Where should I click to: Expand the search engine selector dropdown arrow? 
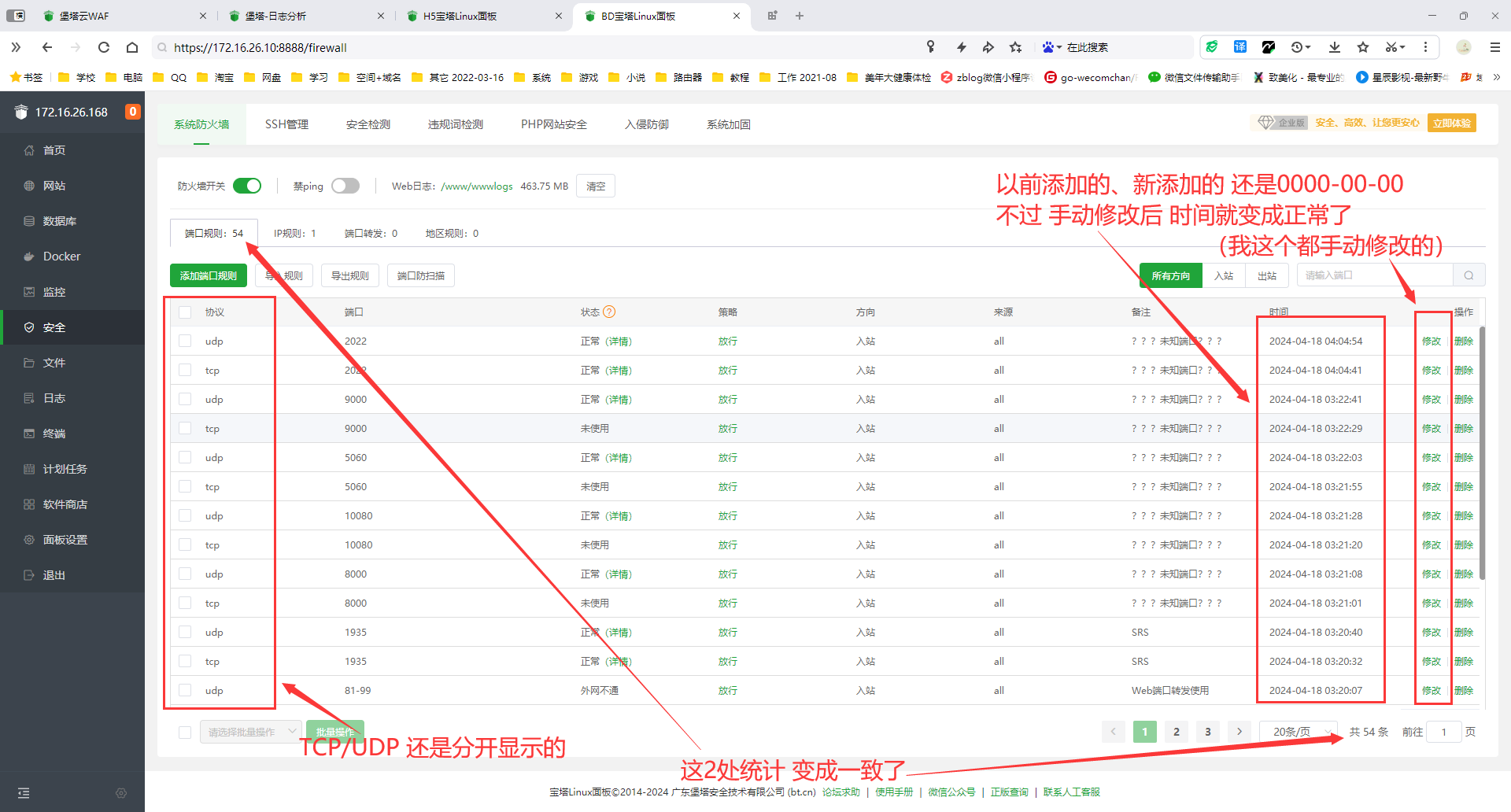point(1059,47)
